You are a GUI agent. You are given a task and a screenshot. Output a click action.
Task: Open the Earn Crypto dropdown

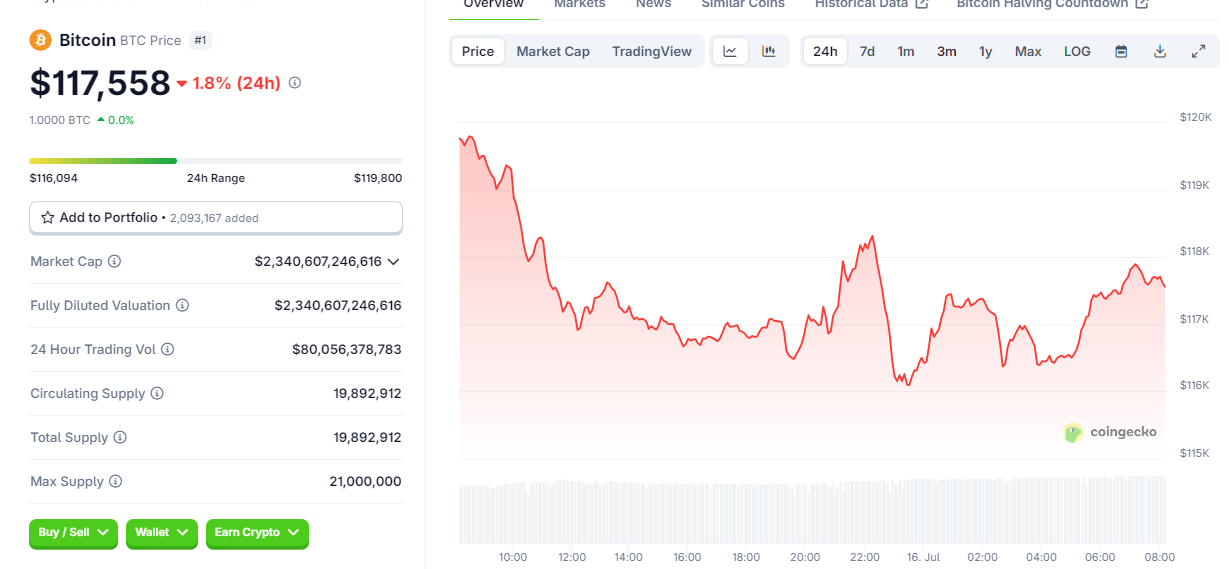click(x=257, y=533)
